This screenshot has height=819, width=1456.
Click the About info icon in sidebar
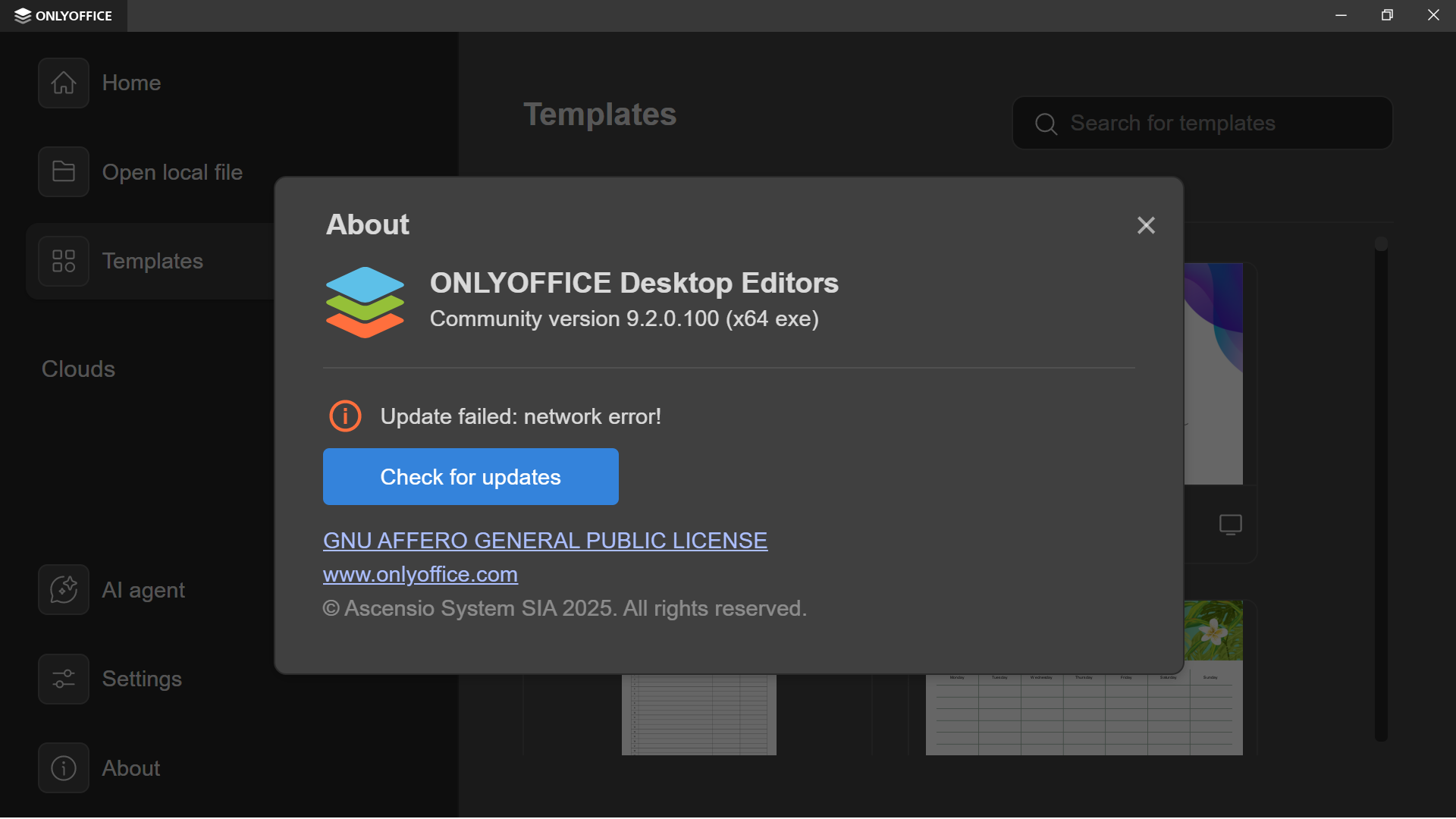(64, 768)
